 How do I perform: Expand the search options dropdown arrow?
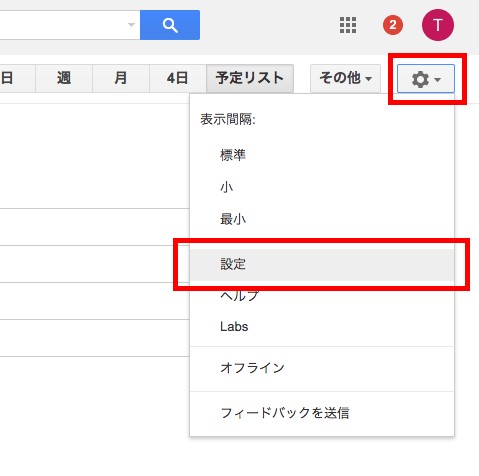tap(131, 25)
